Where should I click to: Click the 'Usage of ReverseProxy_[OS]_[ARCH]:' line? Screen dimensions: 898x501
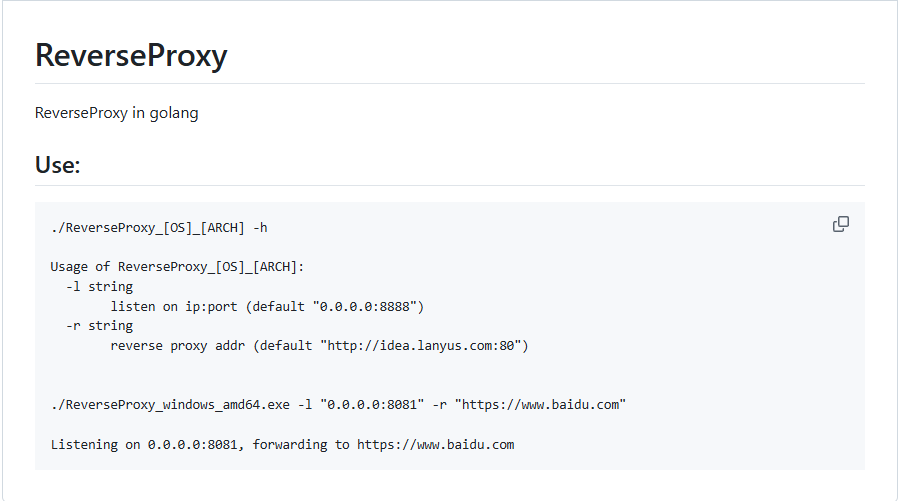tap(177, 267)
